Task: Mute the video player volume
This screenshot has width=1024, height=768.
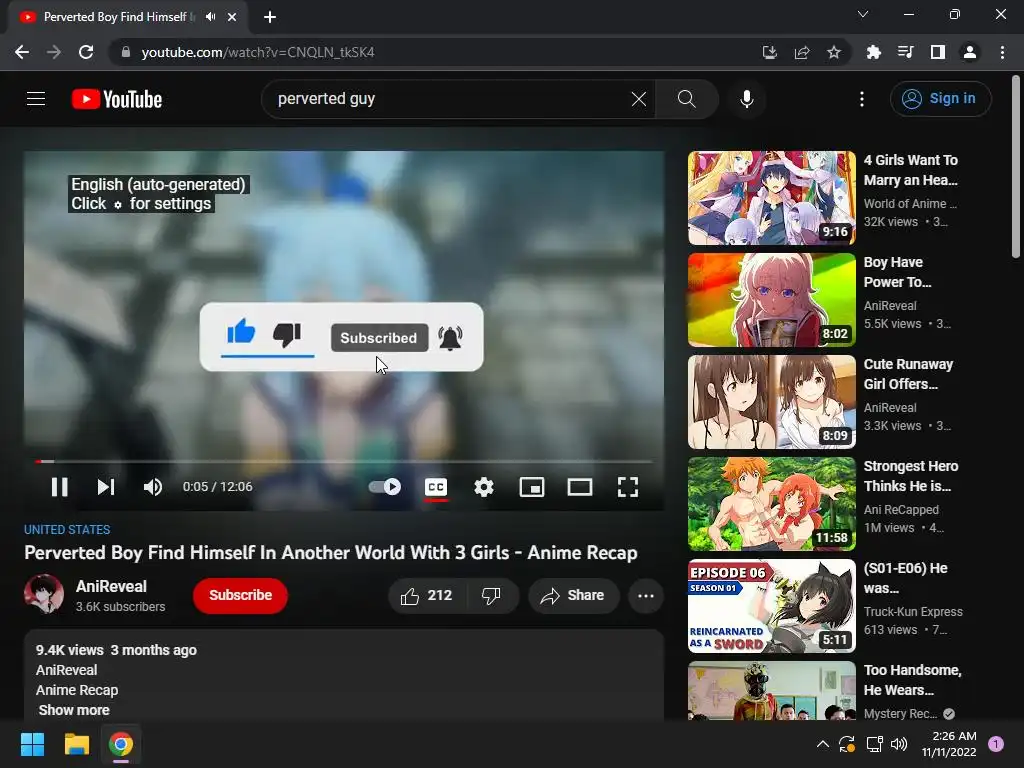Action: pyautogui.click(x=153, y=487)
